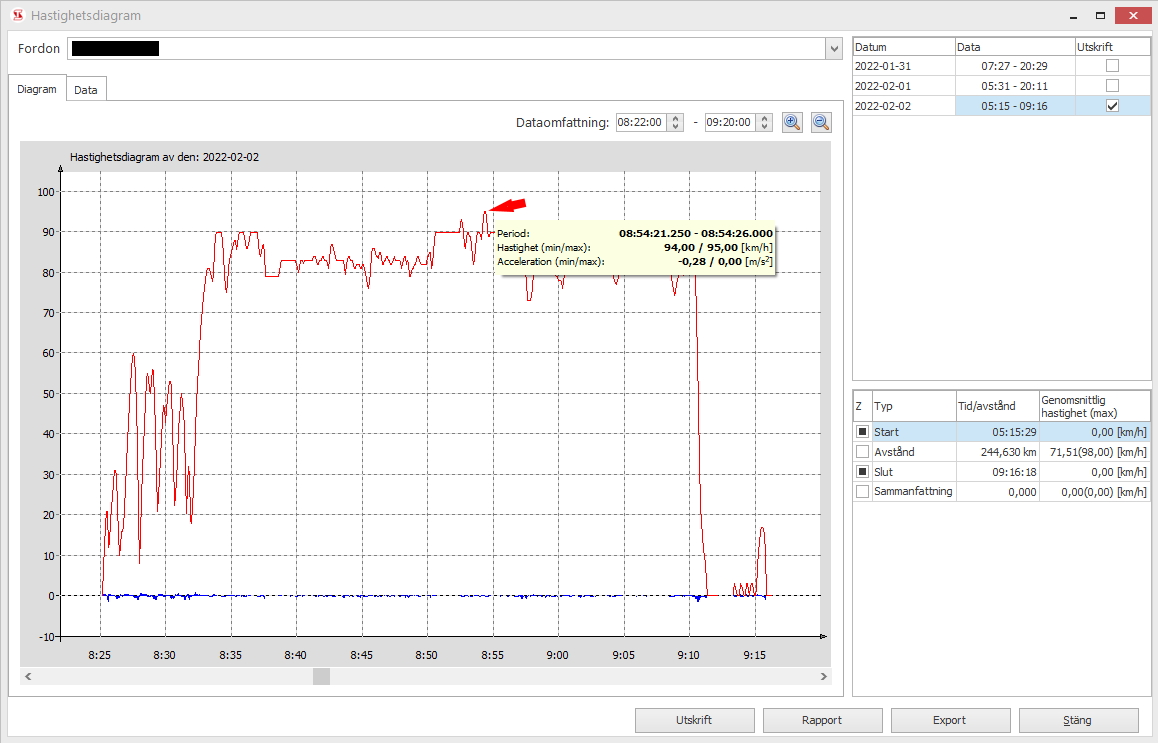Enable Utskrift checkbox for 2022-01-31
1158x743 pixels.
[1112, 66]
